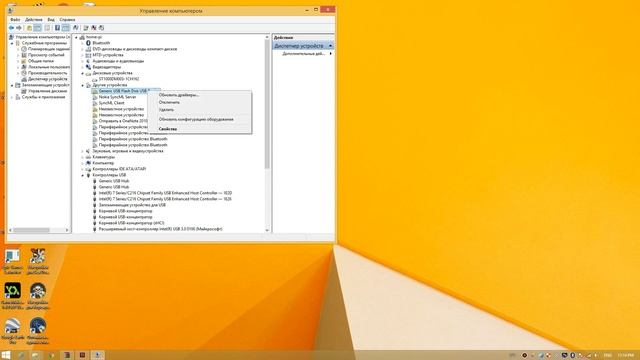
Task: Collapse the Контроллеры USB category
Action: click(x=82, y=175)
